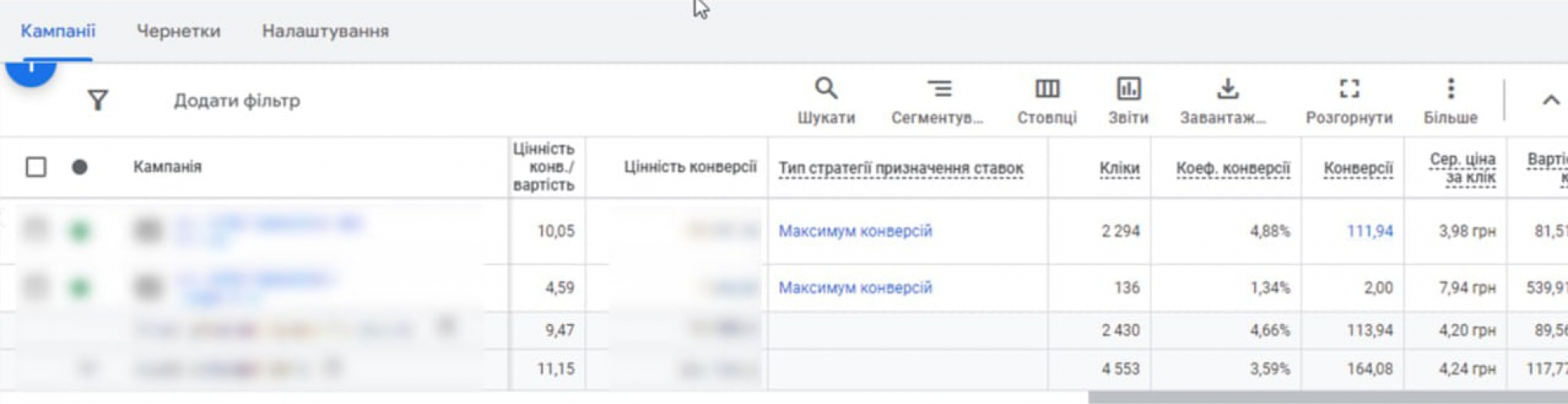This screenshot has height=404, width=1568.
Task: Click the filter funnel icon
Action: pos(98,100)
